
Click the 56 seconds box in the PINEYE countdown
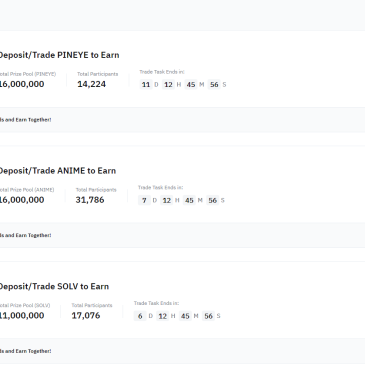tap(214, 85)
